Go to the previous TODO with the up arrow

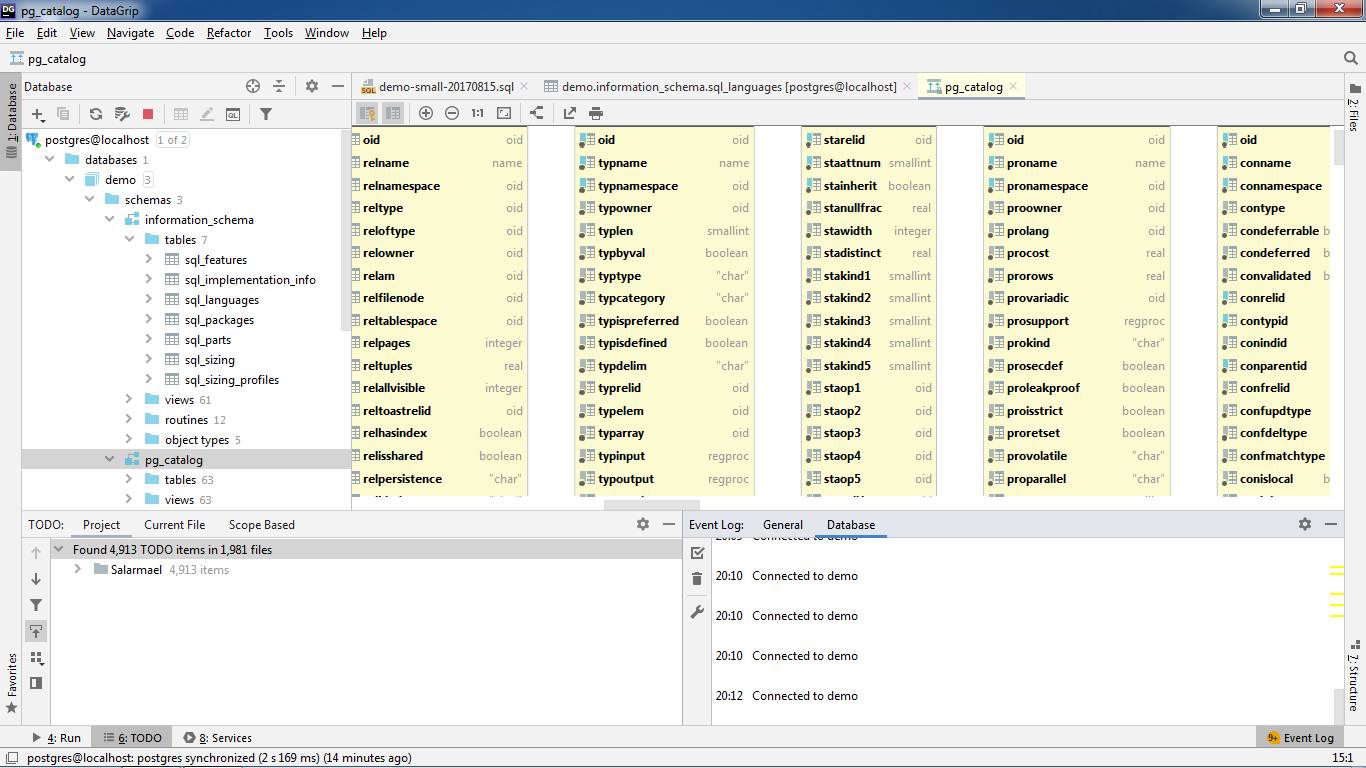(36, 553)
